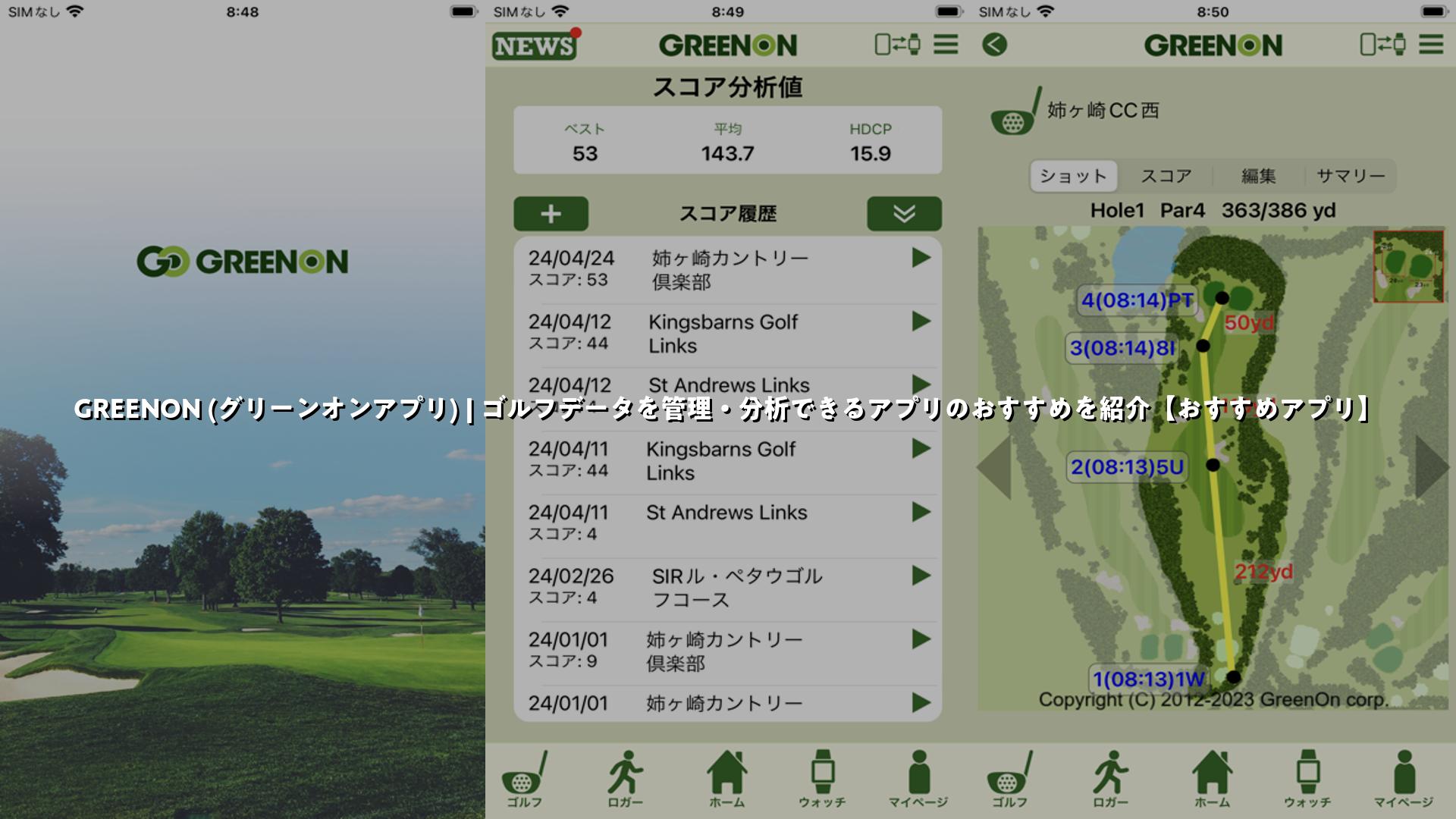Select マイページ tab in shot map screen
The width and height of the screenshot is (1456, 819).
(x=1404, y=779)
